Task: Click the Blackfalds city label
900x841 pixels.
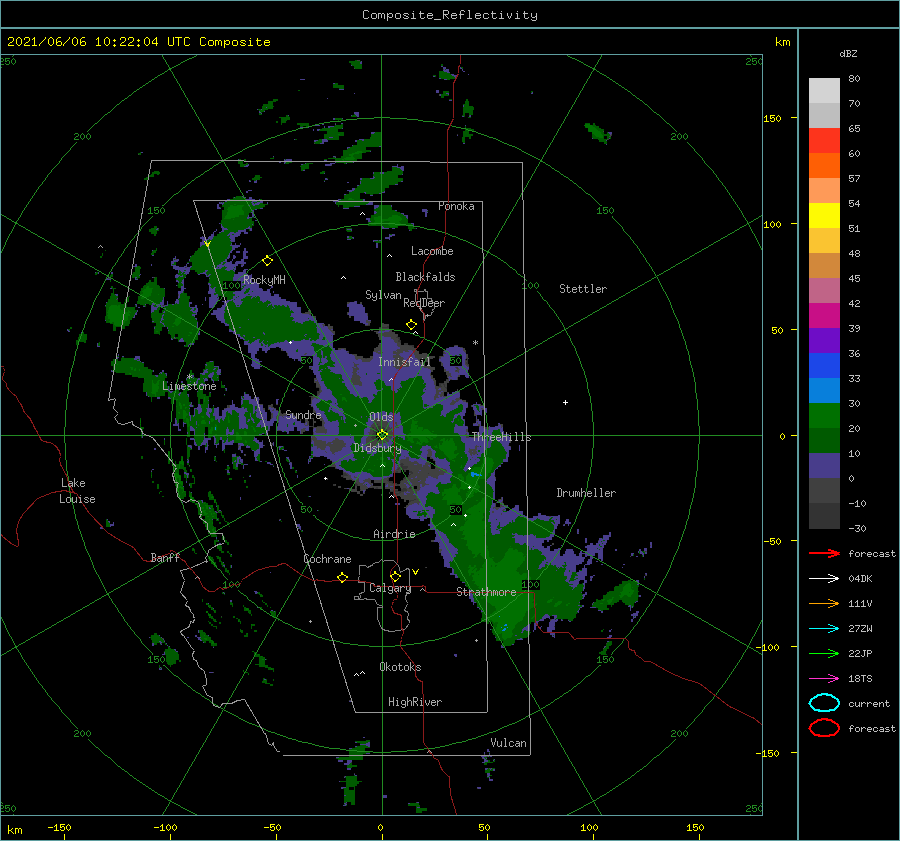Action: (x=425, y=277)
